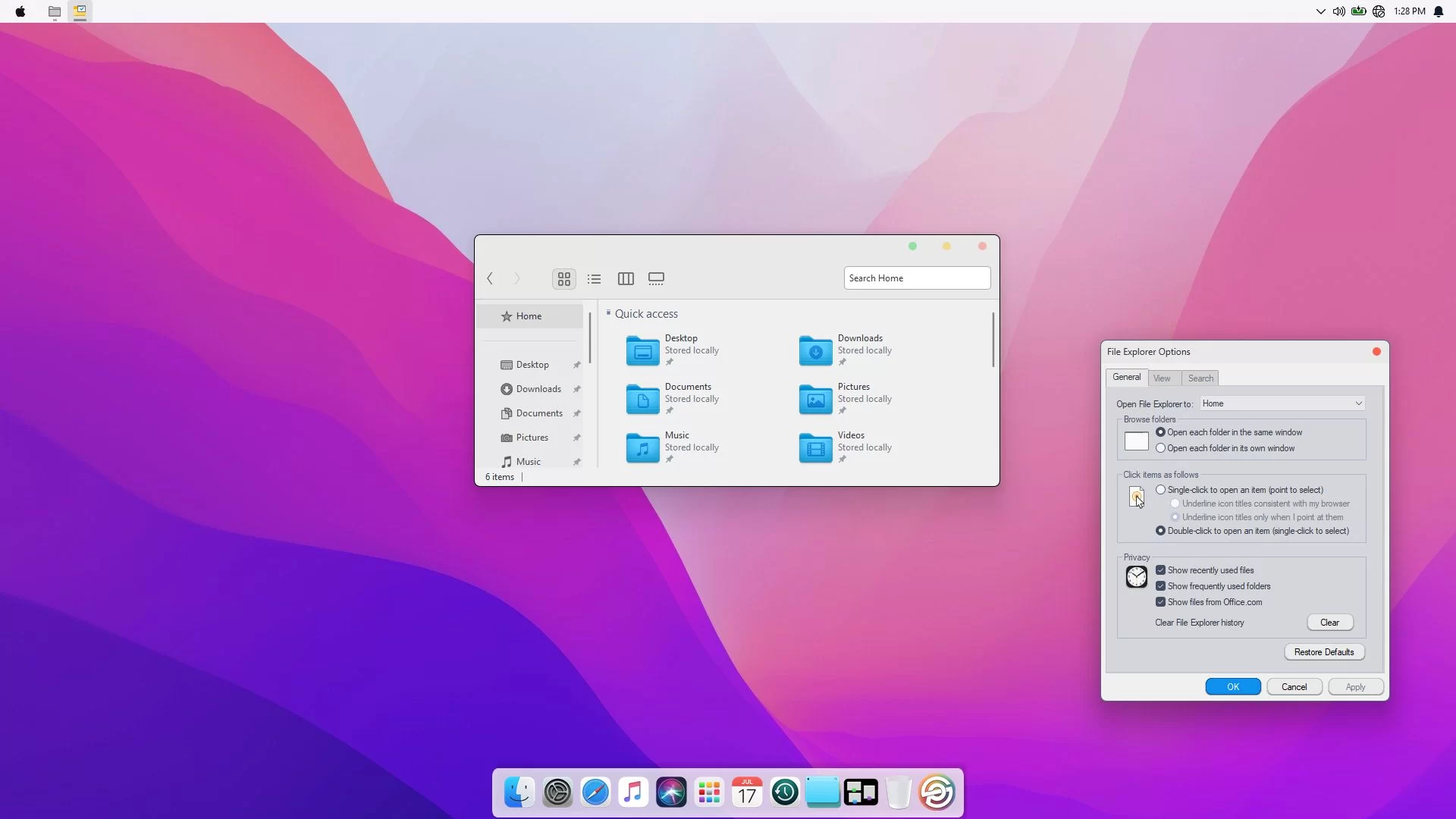Click the back navigation arrow
Screen dimensions: 1456x819
point(490,279)
